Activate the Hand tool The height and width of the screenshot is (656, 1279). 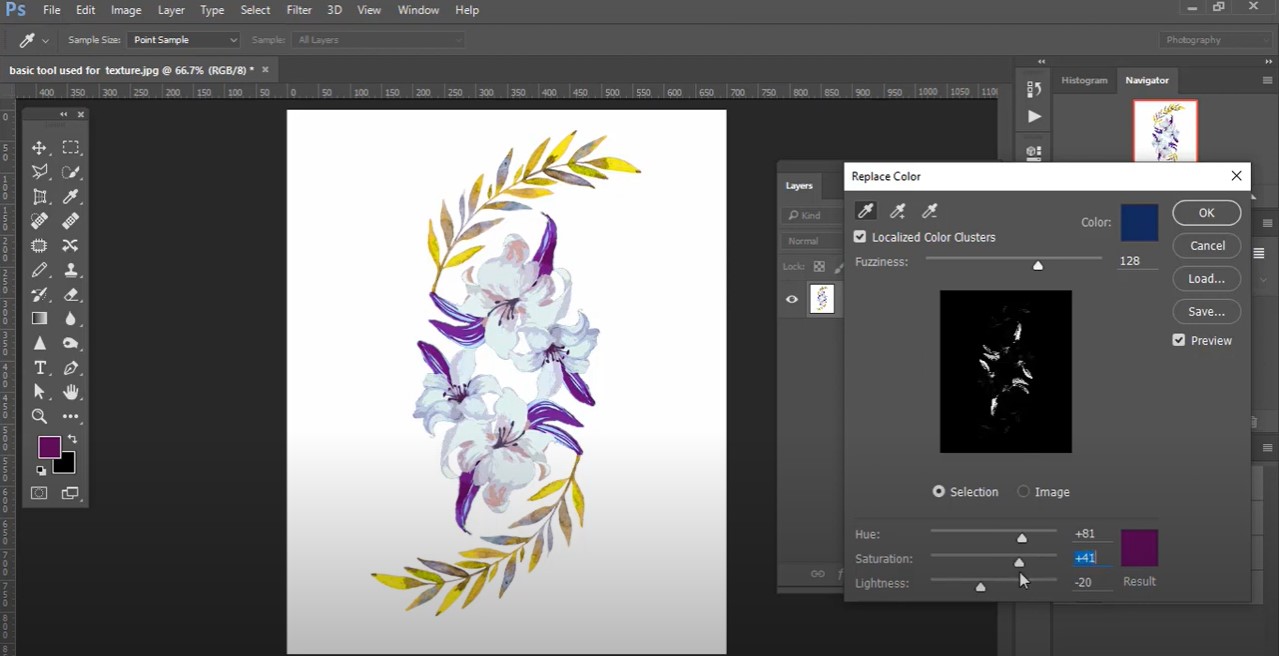[71, 392]
